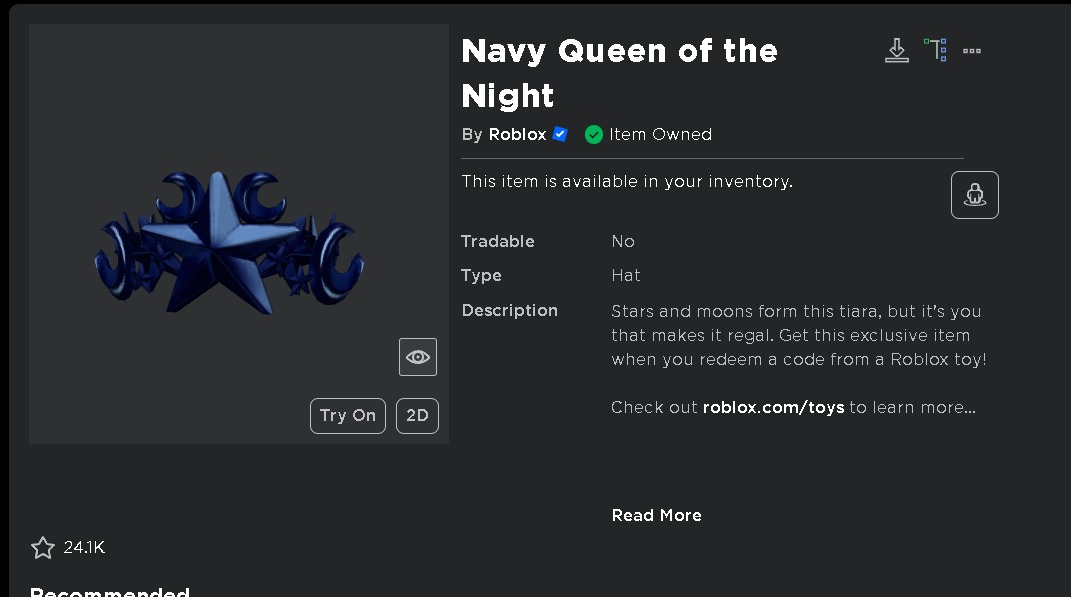Switch the preview to 2D view

click(x=417, y=416)
